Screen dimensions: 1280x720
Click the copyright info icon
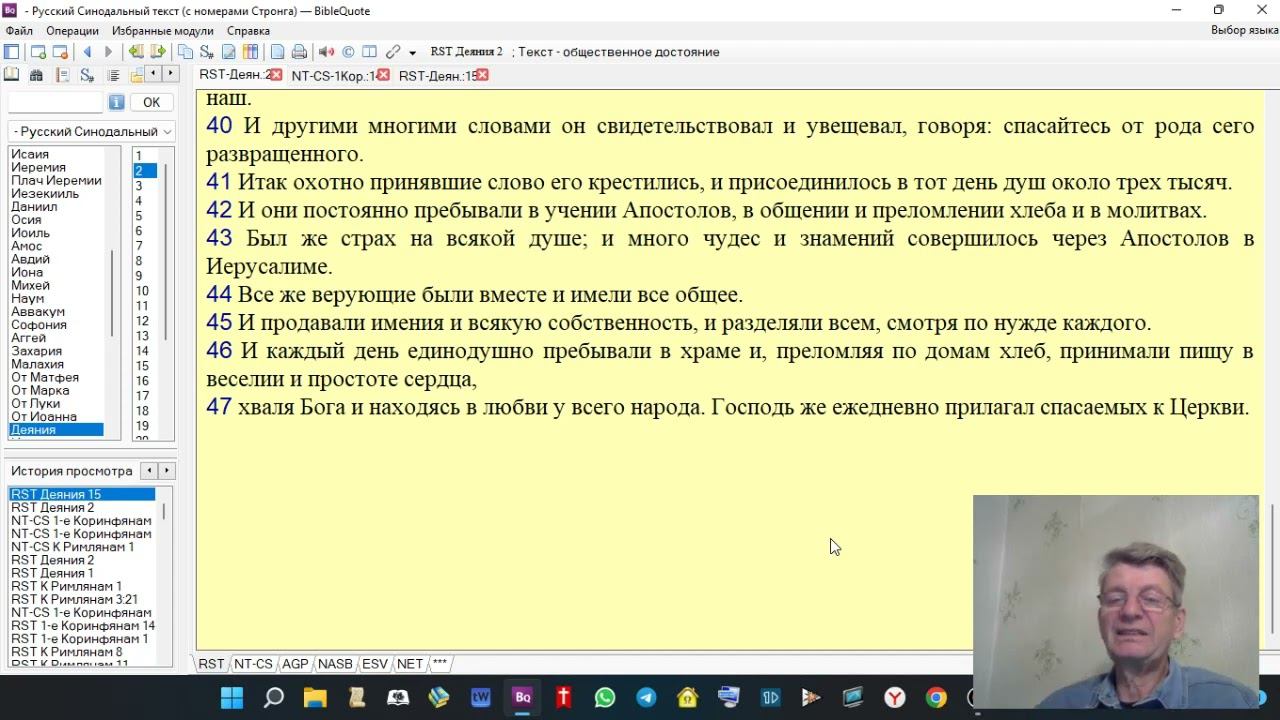[348, 52]
